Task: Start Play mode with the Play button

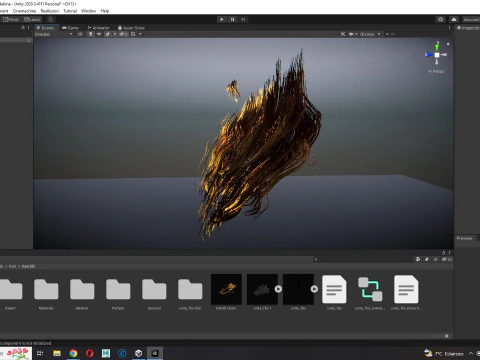Action: coord(222,19)
